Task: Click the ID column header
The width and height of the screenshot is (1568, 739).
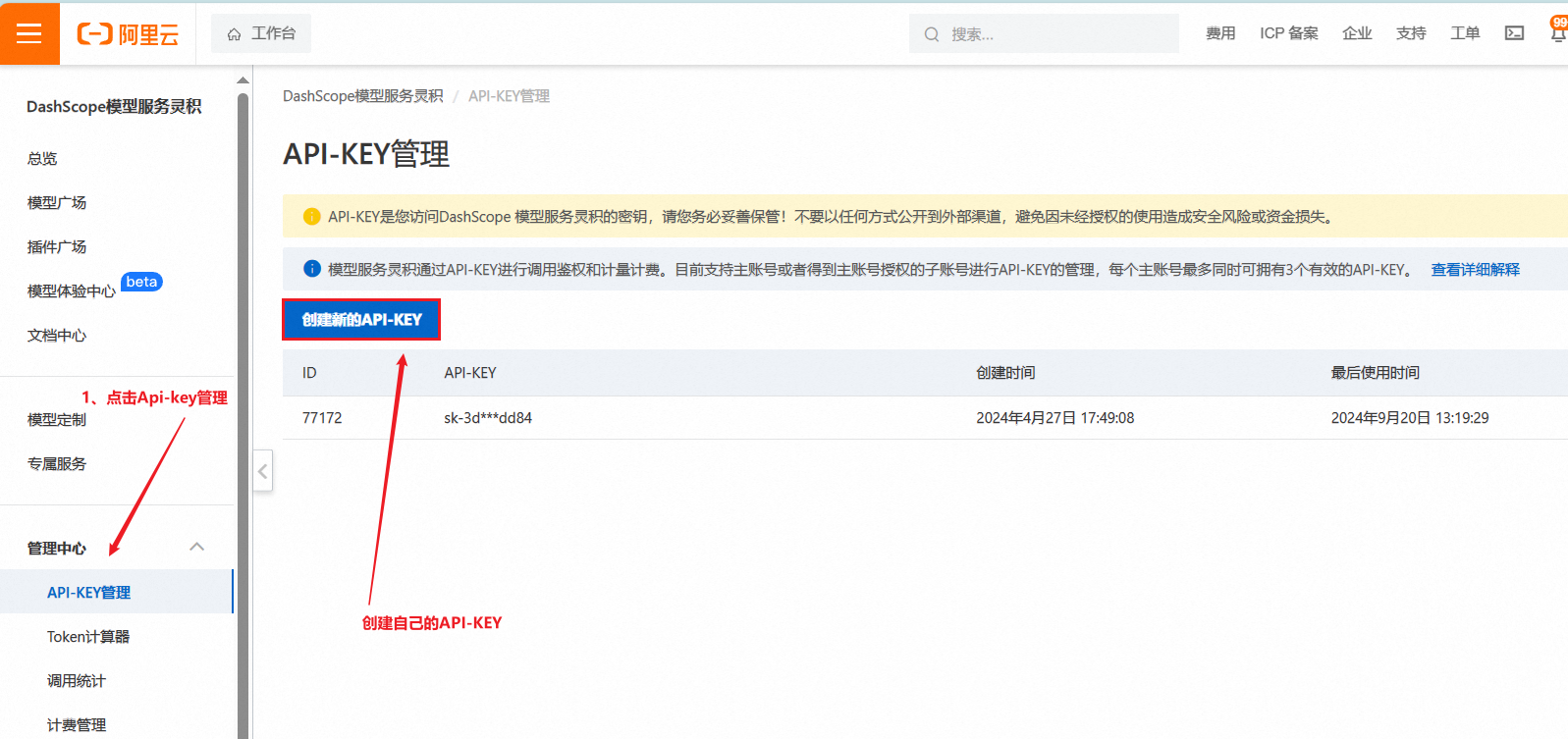Action: point(309,373)
